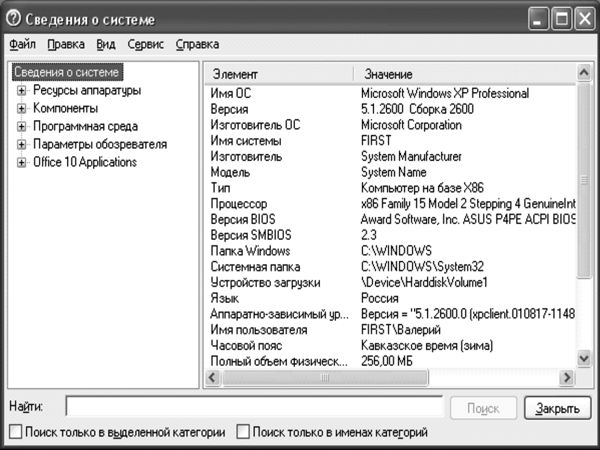Expand Параметры обозревателя plus icon

point(21,145)
